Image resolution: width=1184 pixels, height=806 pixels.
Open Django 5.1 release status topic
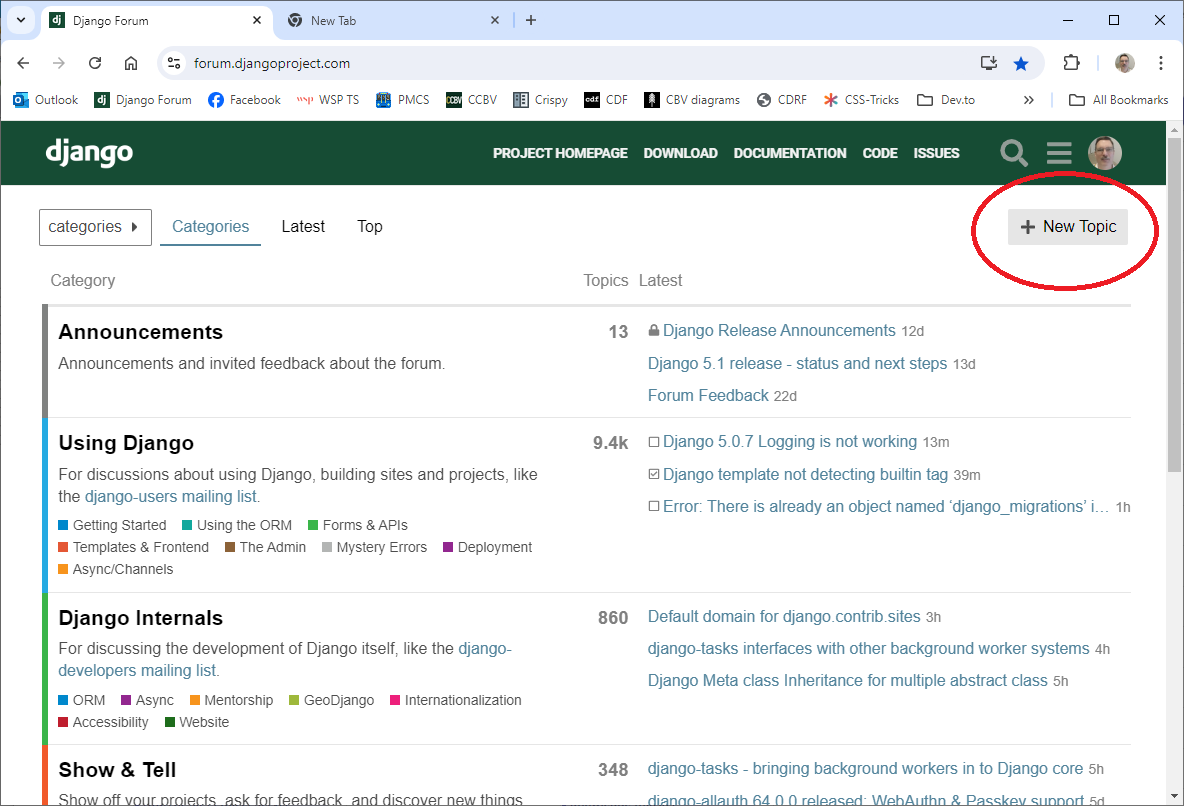click(x=797, y=363)
